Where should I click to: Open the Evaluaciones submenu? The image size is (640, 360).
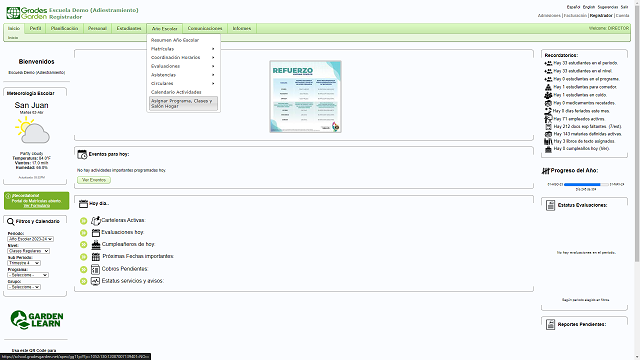[183, 66]
